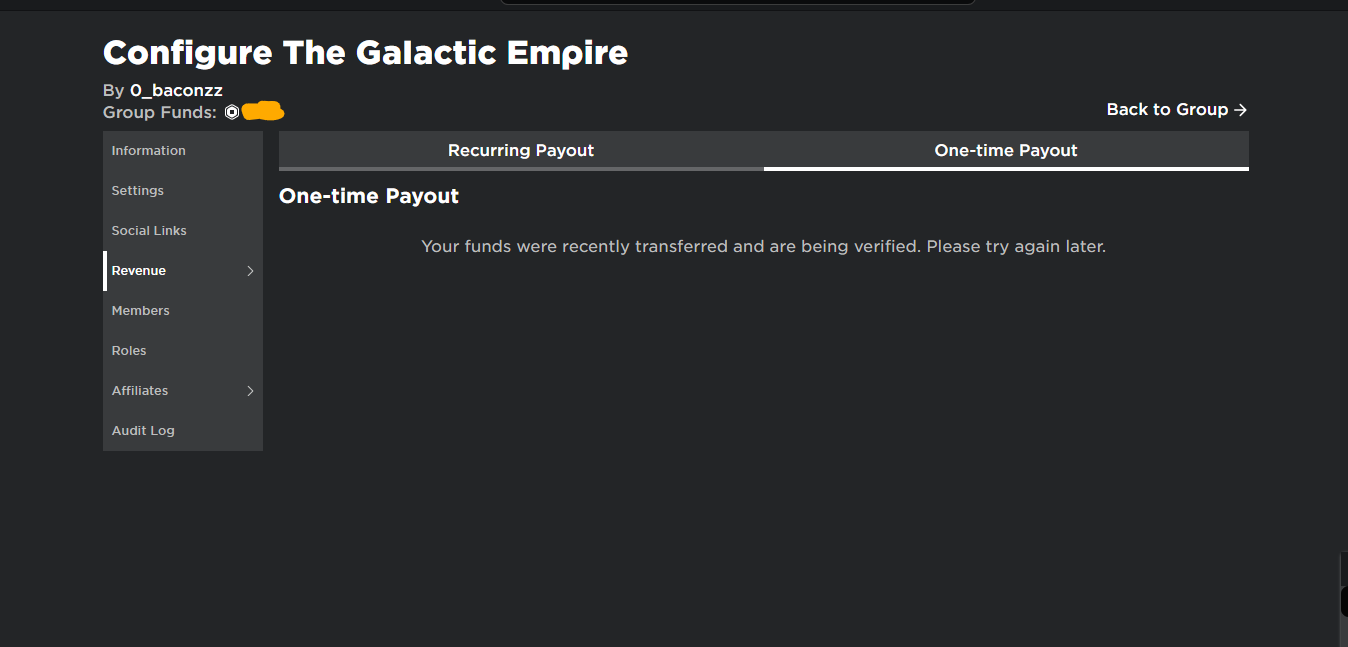
Task: Select the One-time Payout tab
Action: point(1006,151)
